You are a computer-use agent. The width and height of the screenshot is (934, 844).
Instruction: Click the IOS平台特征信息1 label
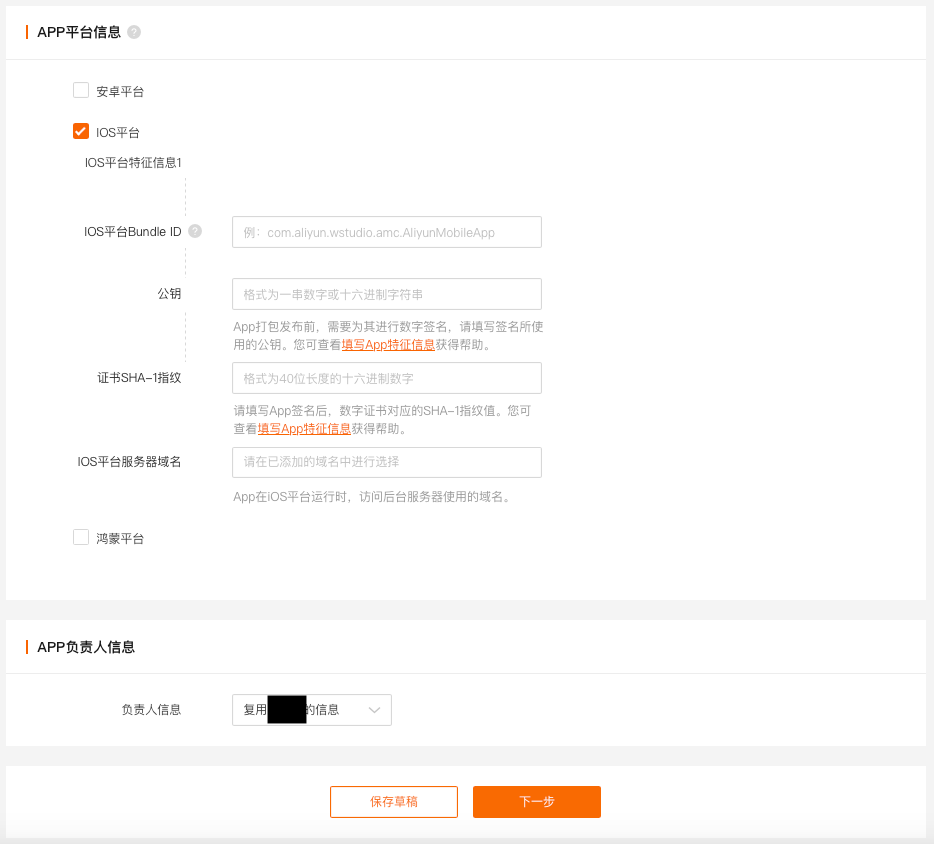point(133,163)
